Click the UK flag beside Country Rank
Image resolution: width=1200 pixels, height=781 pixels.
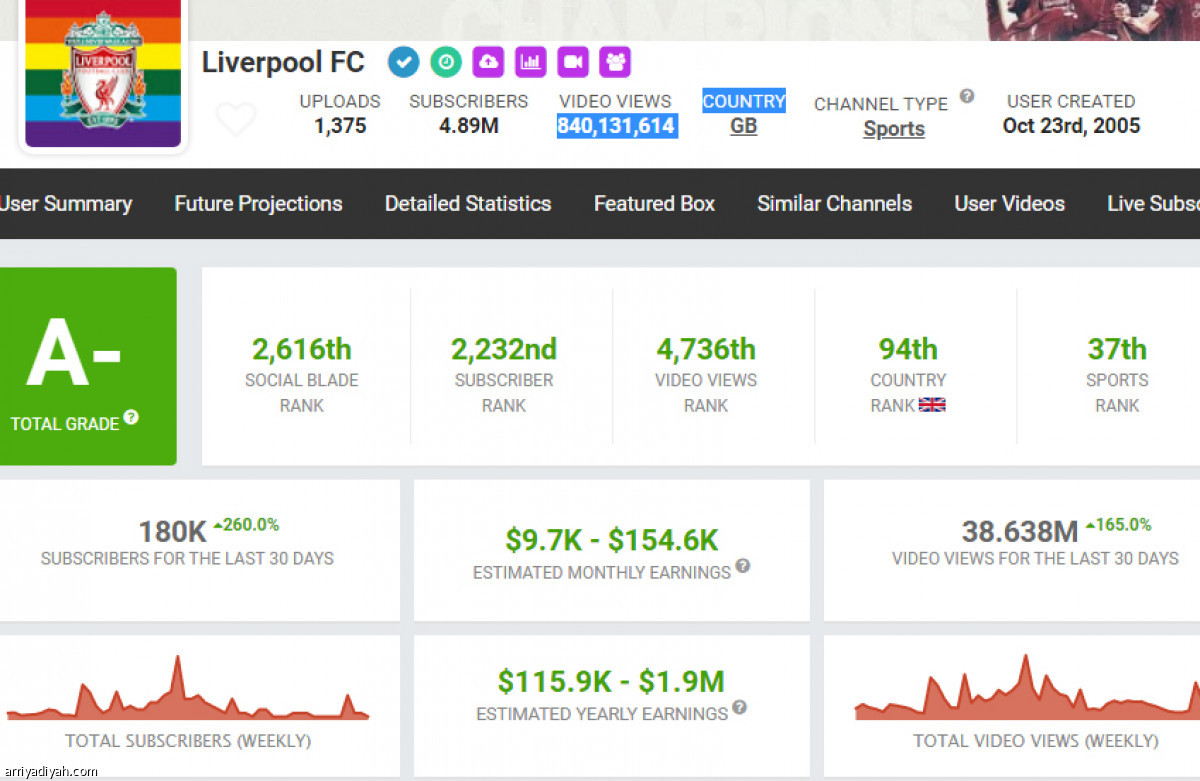932,405
